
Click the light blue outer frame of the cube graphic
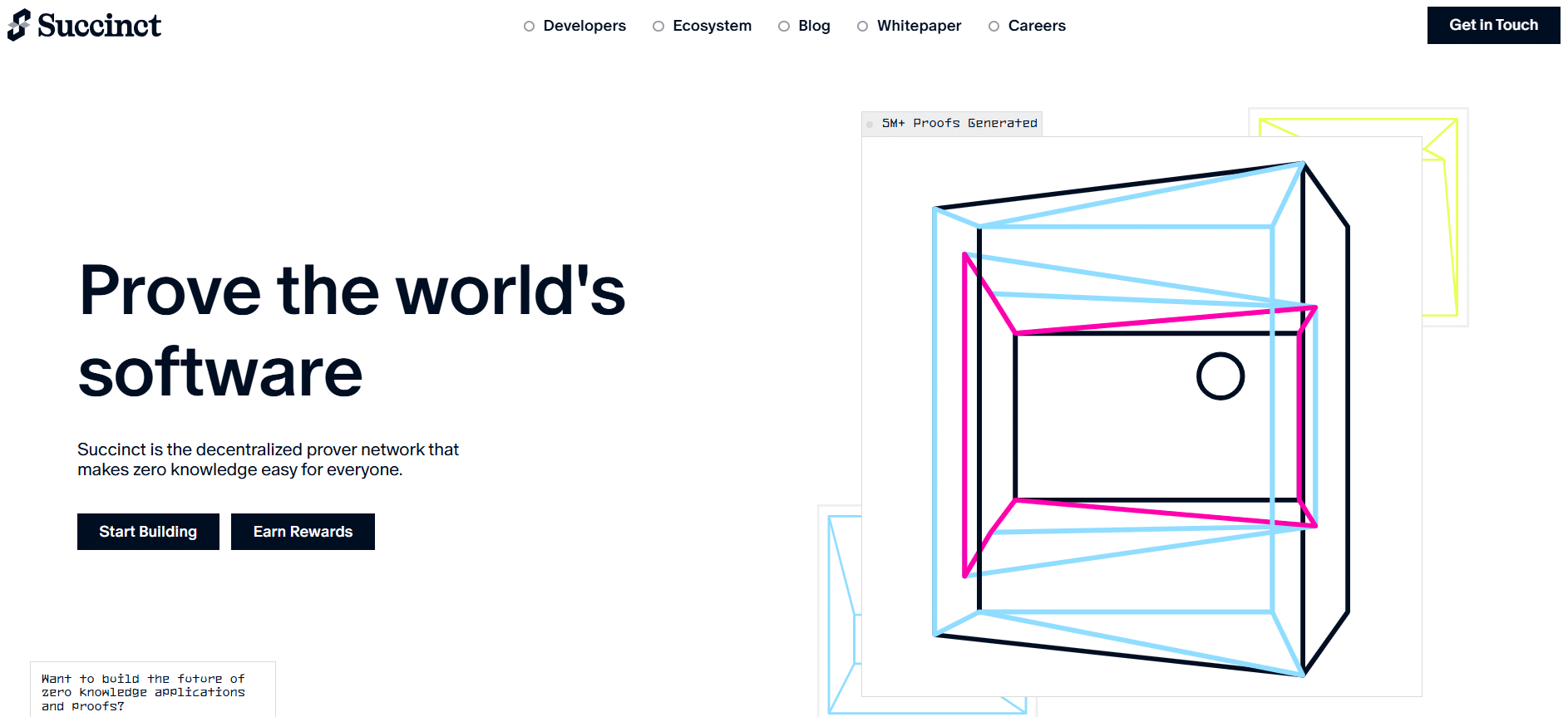tap(935, 415)
